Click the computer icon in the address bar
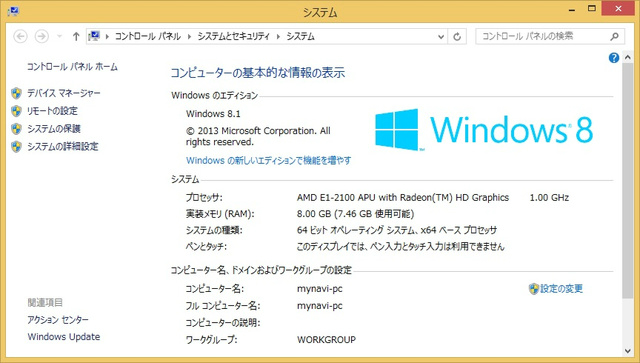Viewport: 640px width, 363px height. pos(94,36)
